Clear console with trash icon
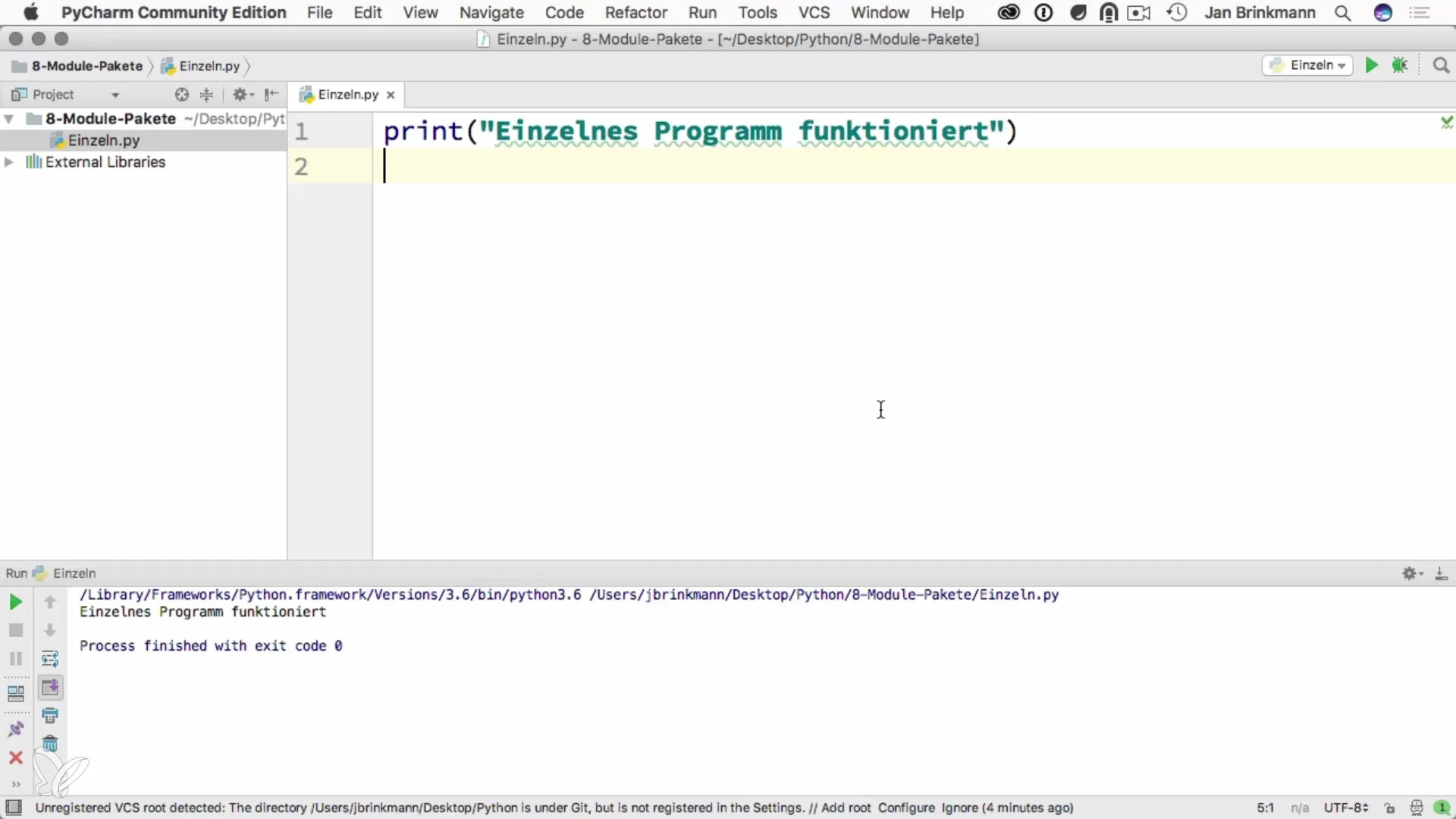 pos(50,744)
